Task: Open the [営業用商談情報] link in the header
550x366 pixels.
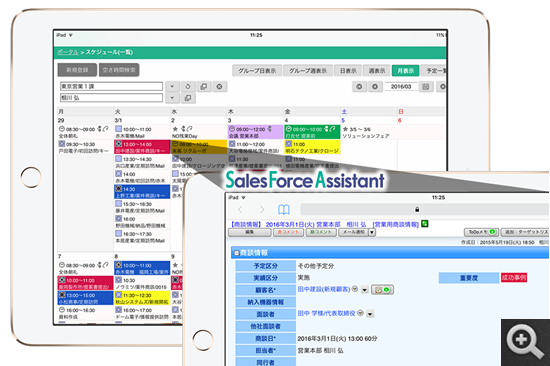Action: pyautogui.click(x=396, y=224)
